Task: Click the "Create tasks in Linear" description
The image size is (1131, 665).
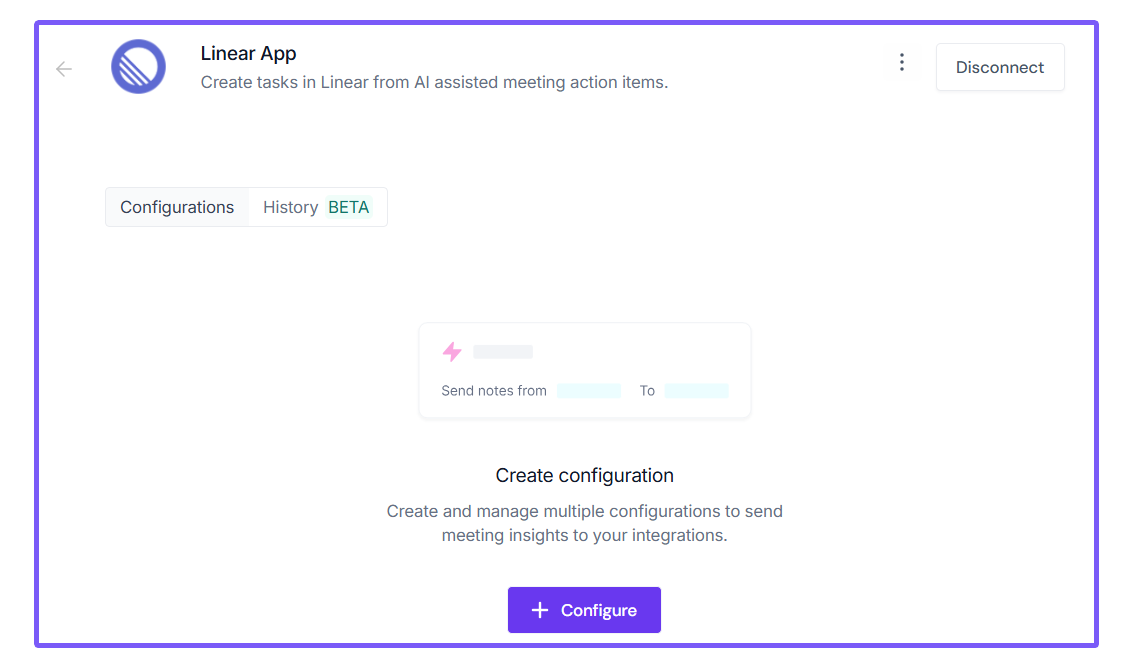Action: pos(434,82)
